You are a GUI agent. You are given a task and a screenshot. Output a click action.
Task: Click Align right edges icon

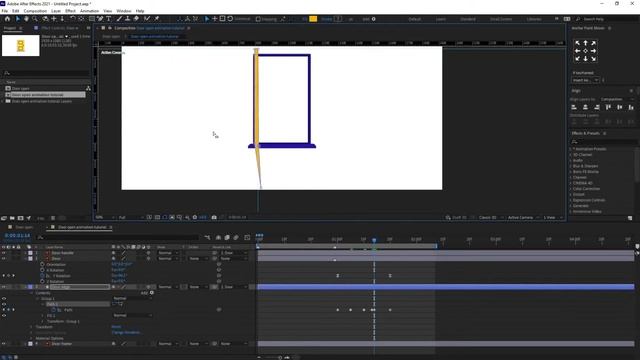point(597,107)
